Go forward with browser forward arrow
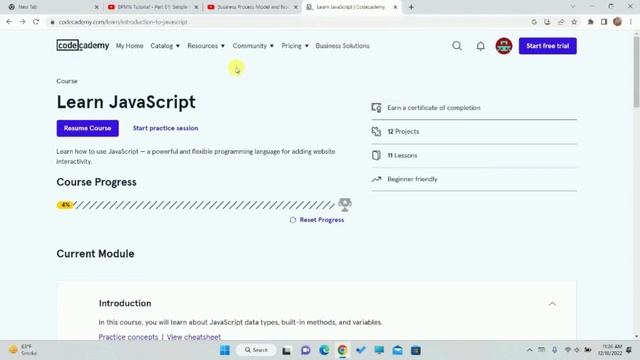This screenshot has width=640, height=360. tap(22, 22)
